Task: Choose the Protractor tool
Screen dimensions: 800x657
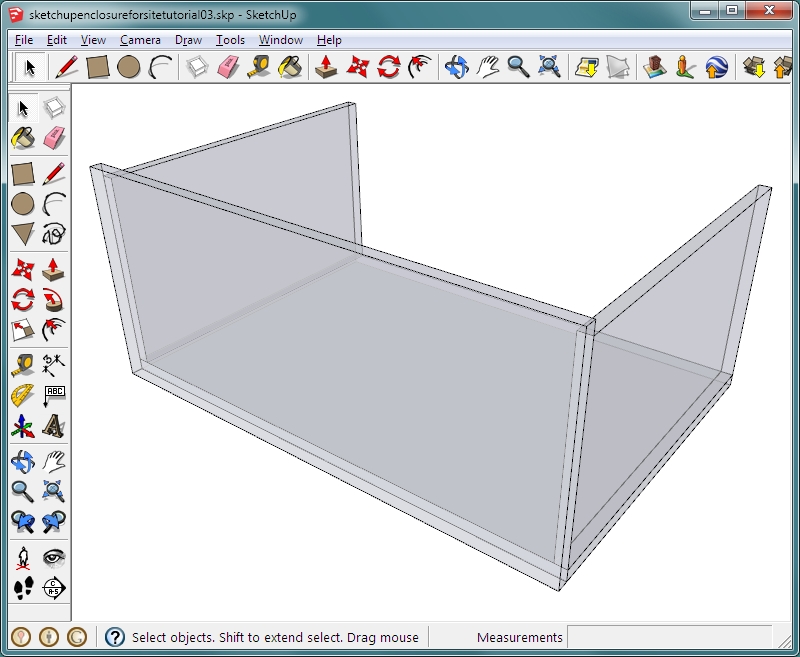Action: click(23, 395)
